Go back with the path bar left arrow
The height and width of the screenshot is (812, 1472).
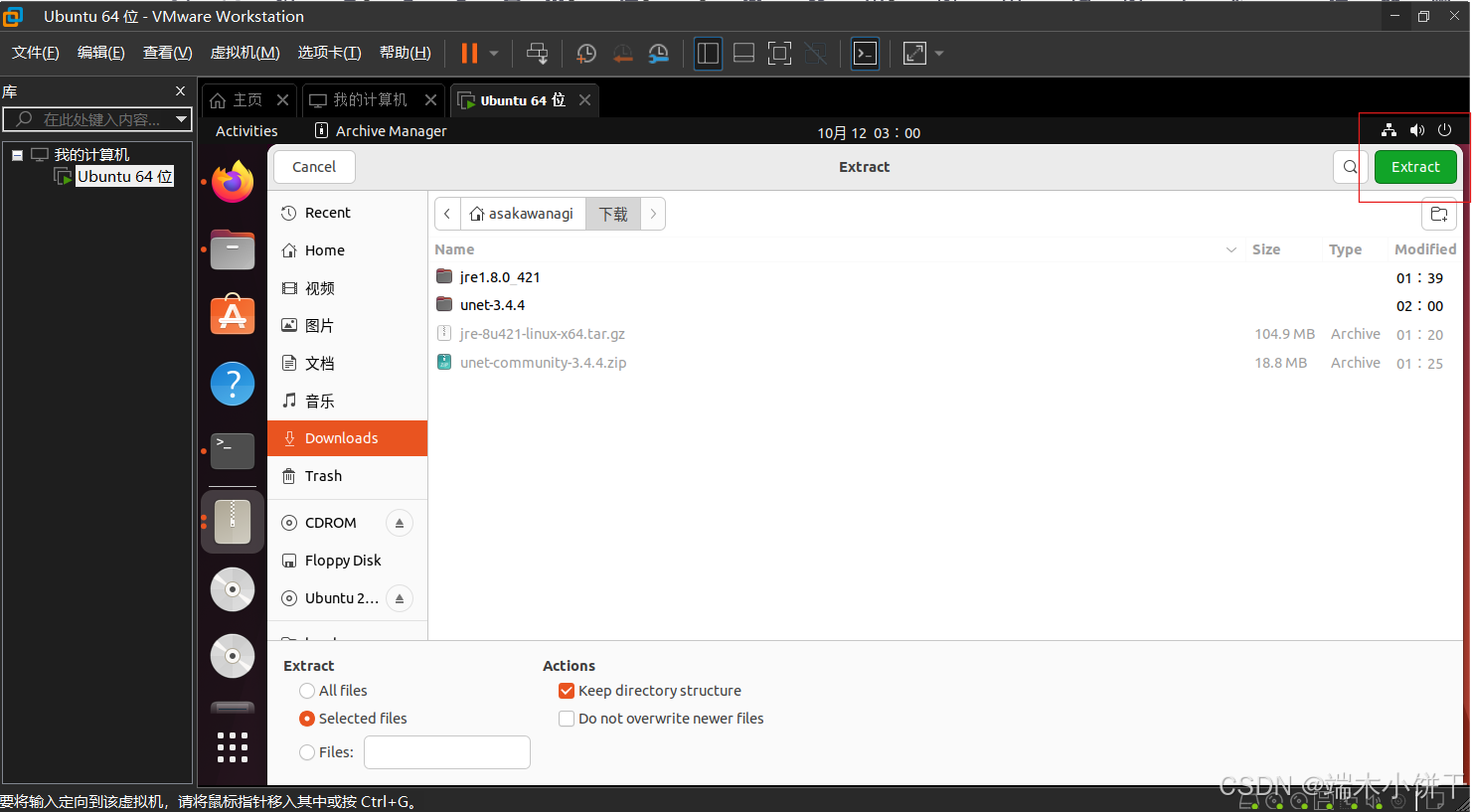[447, 214]
